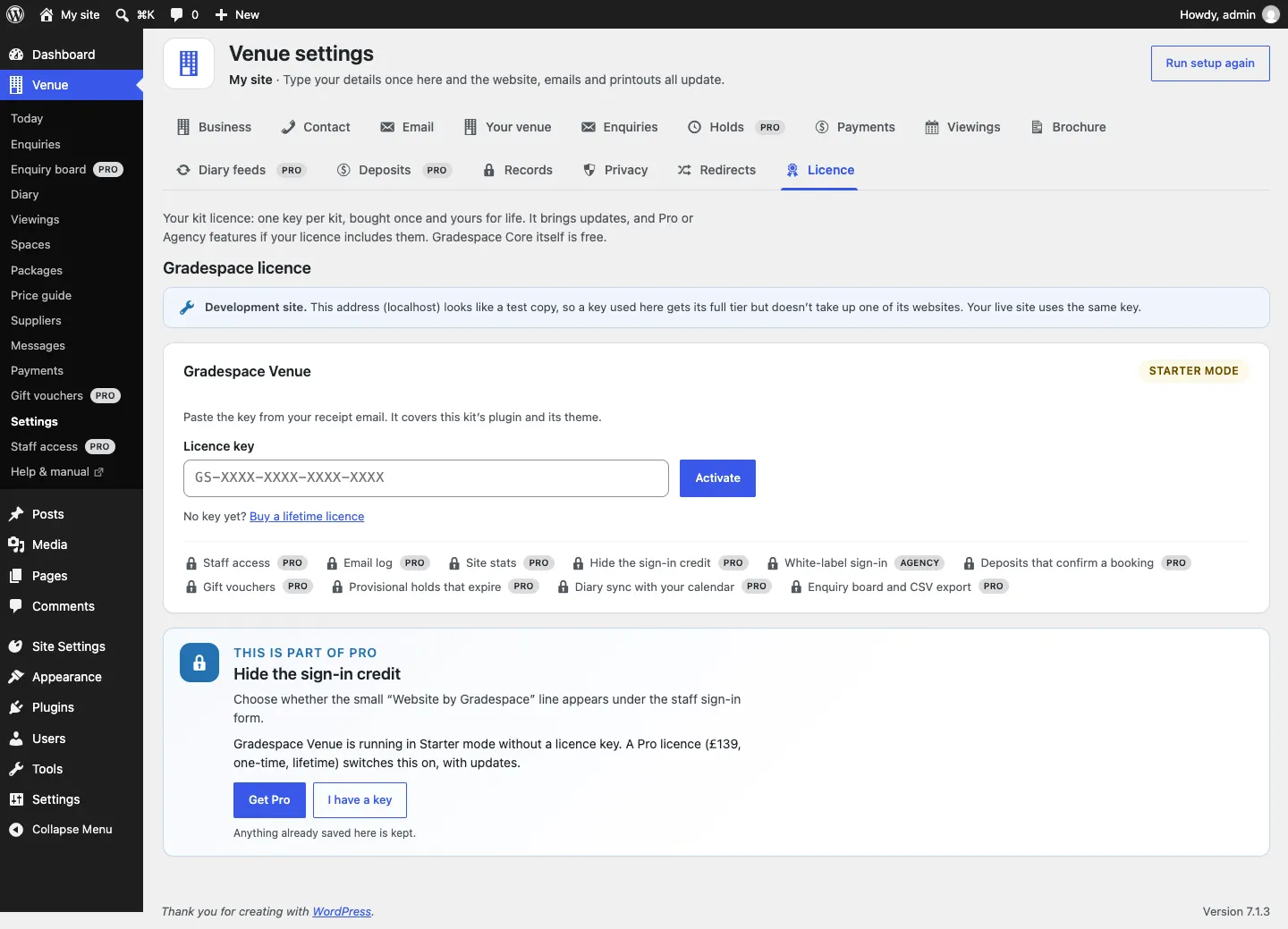This screenshot has height=929, width=1288.
Task: Click the Pages icon in sidebar
Action: point(16,576)
